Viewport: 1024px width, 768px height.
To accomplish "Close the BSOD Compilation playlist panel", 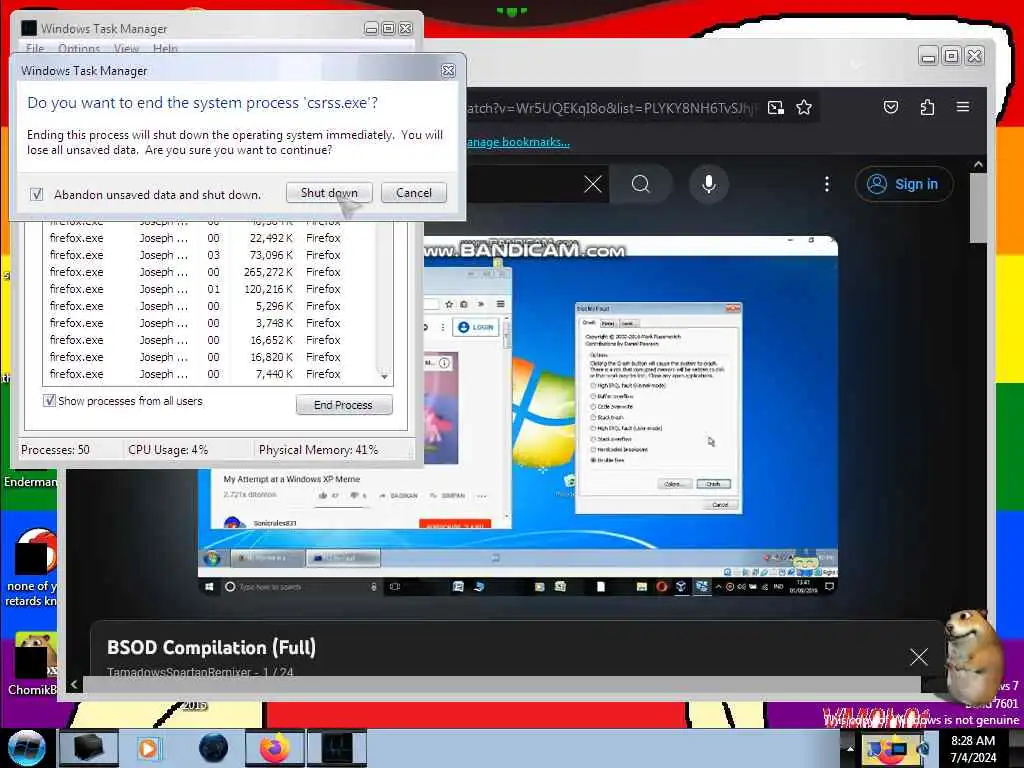I will click(x=919, y=656).
